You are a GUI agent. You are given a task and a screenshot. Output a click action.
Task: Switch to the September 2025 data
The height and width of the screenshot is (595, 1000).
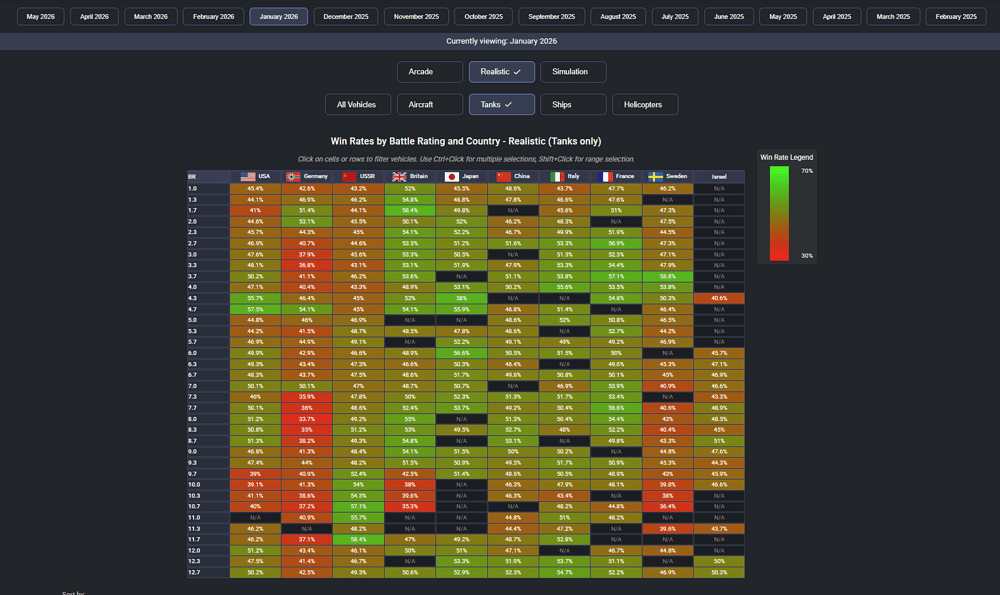(x=552, y=17)
